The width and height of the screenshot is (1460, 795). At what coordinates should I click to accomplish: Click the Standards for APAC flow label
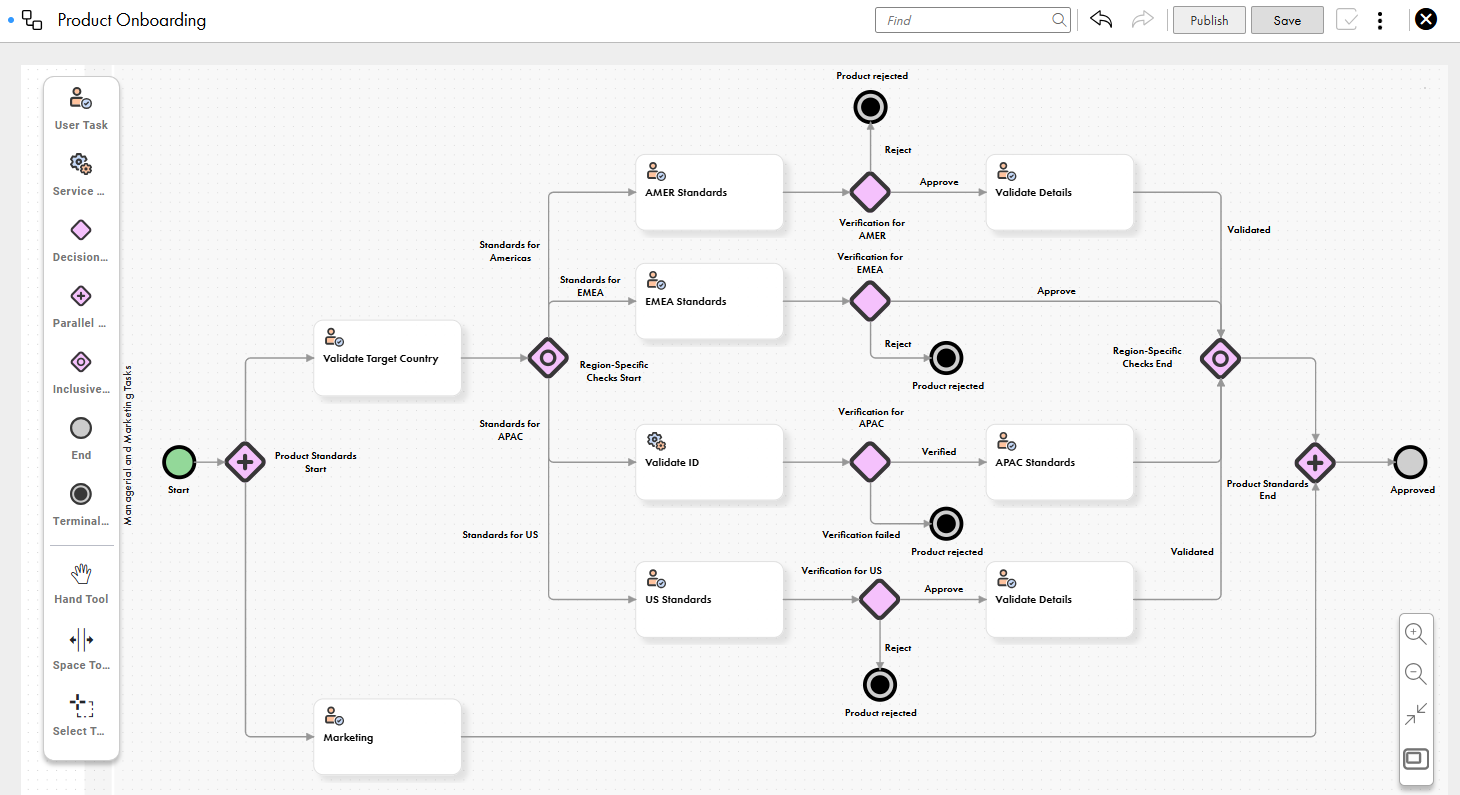click(x=509, y=430)
